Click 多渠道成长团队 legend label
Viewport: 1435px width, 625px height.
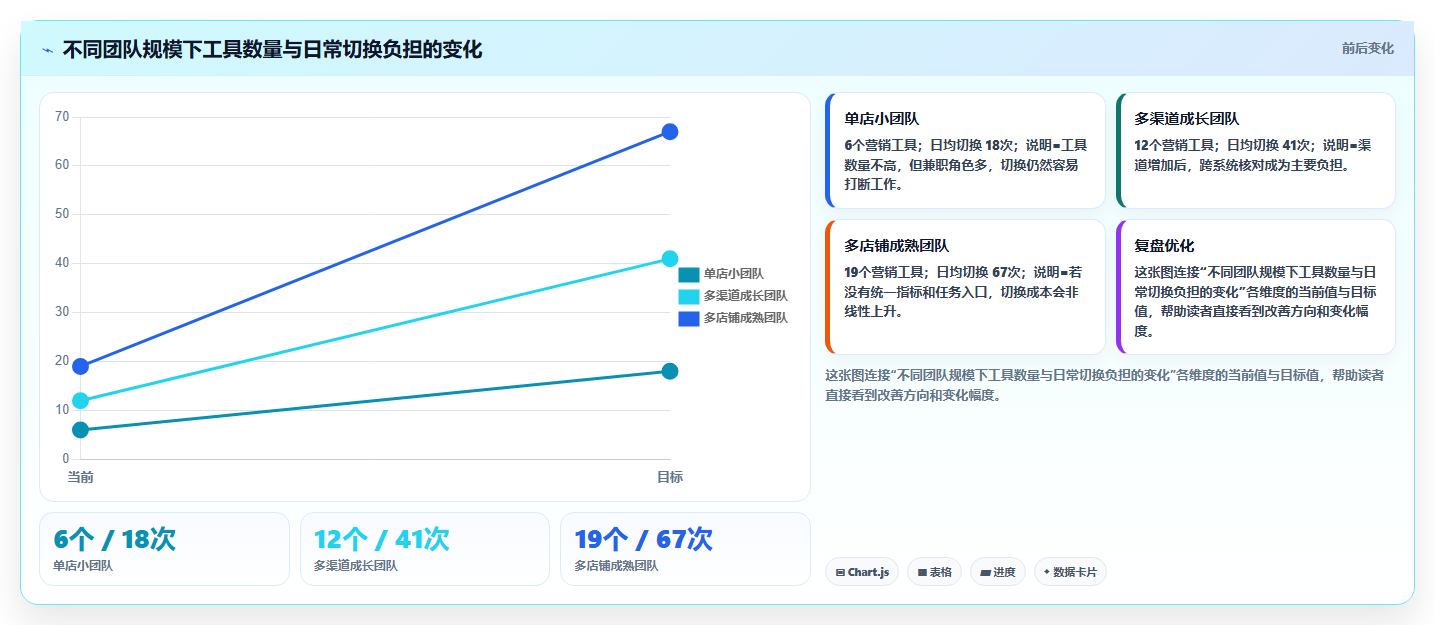[x=745, y=296]
